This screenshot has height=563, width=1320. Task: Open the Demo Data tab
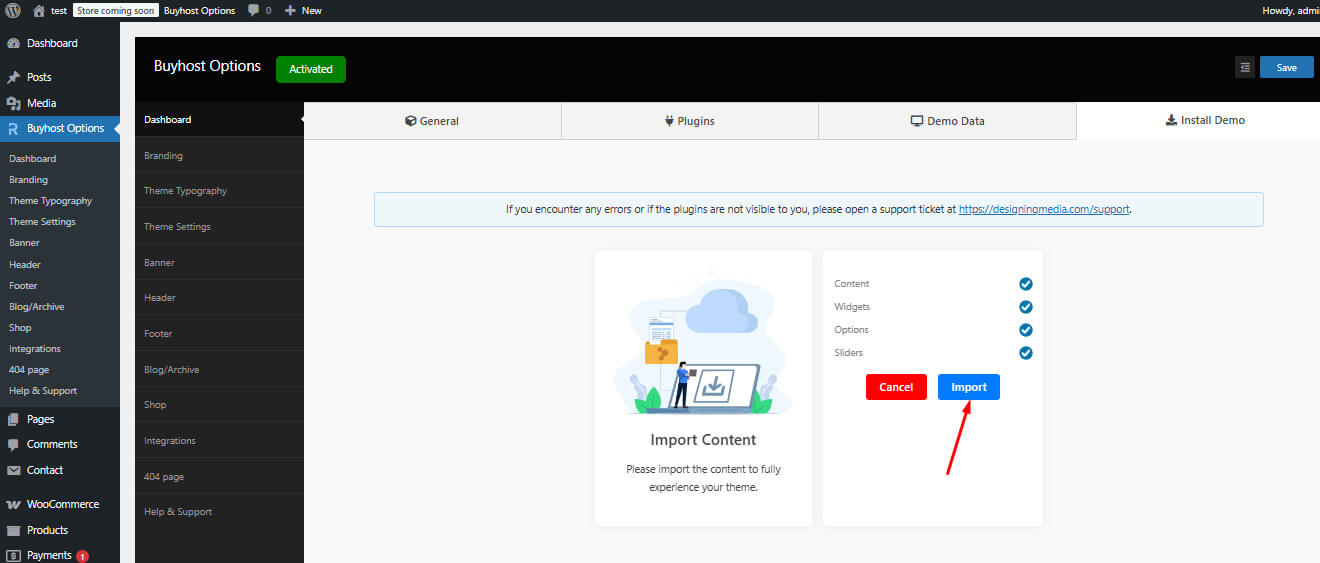tap(947, 121)
